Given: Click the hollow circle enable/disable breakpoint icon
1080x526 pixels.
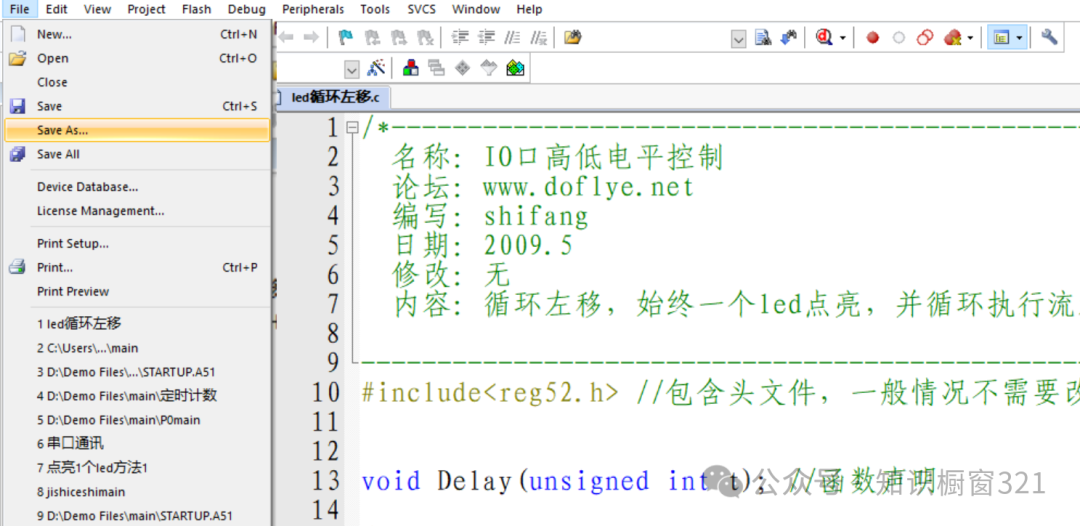Looking at the screenshot, I should 899,38.
